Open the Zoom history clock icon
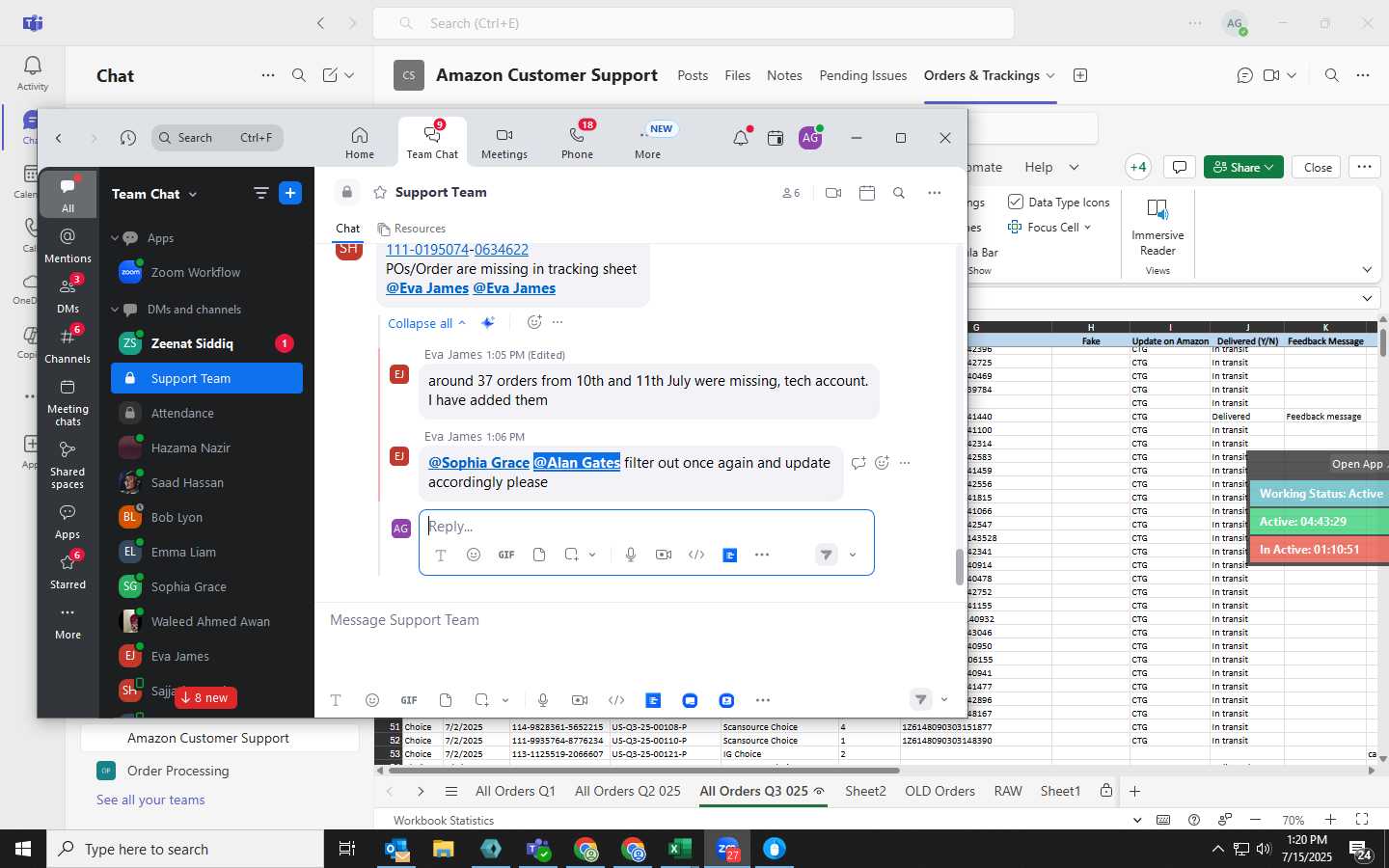1389x868 pixels. 128,138
